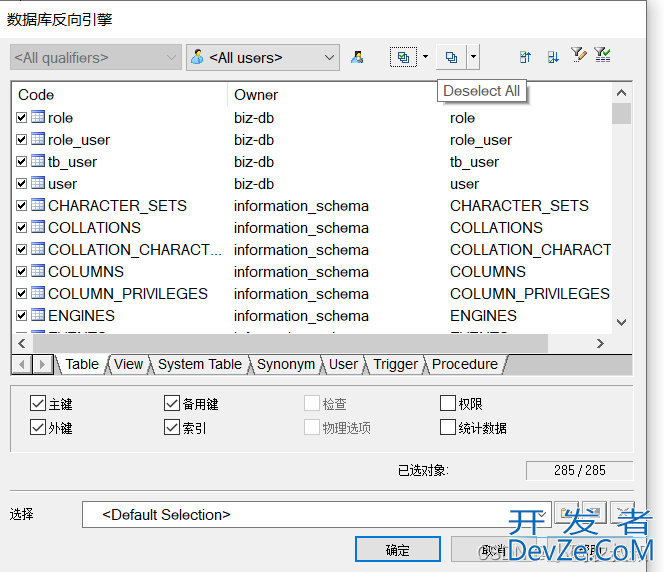The height and width of the screenshot is (572, 664).
Task: Switch to the User tab
Action: tap(343, 364)
